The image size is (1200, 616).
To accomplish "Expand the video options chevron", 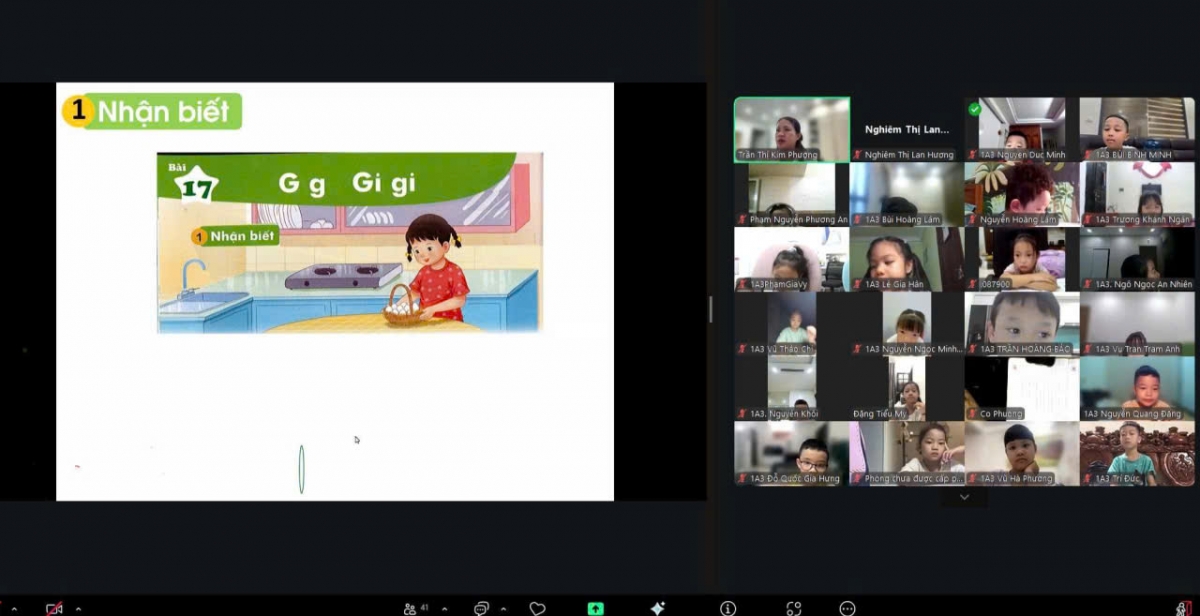I will [78, 608].
